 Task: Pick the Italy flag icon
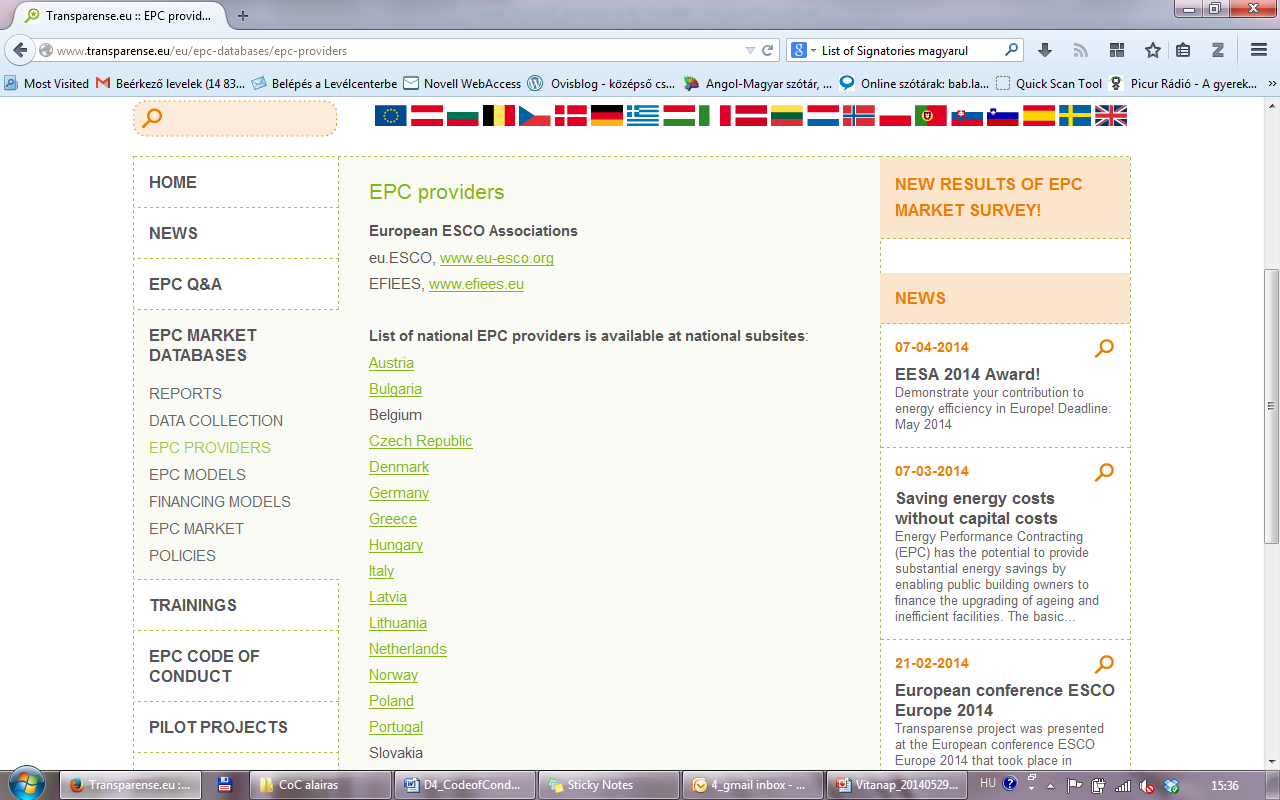pos(714,116)
